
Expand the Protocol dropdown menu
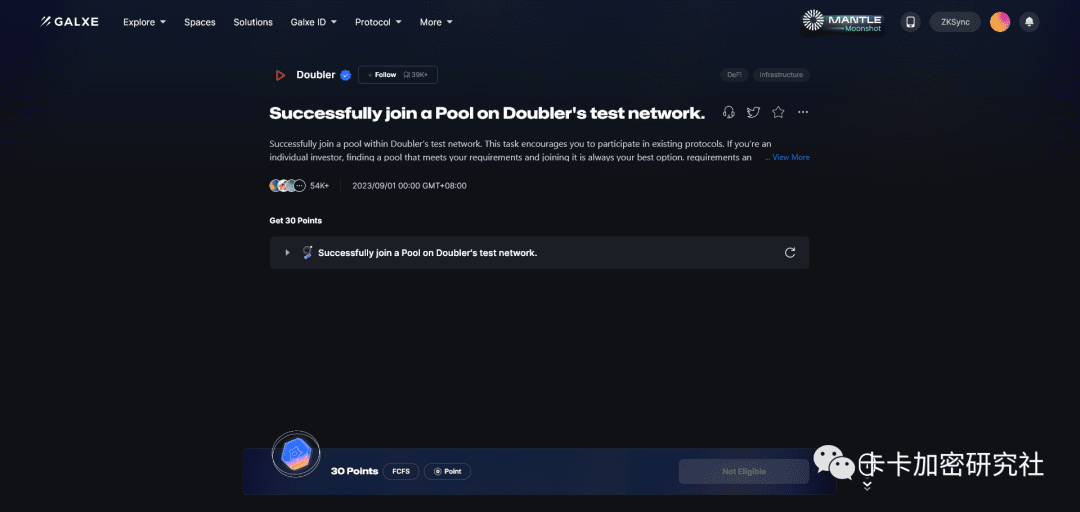coord(378,22)
